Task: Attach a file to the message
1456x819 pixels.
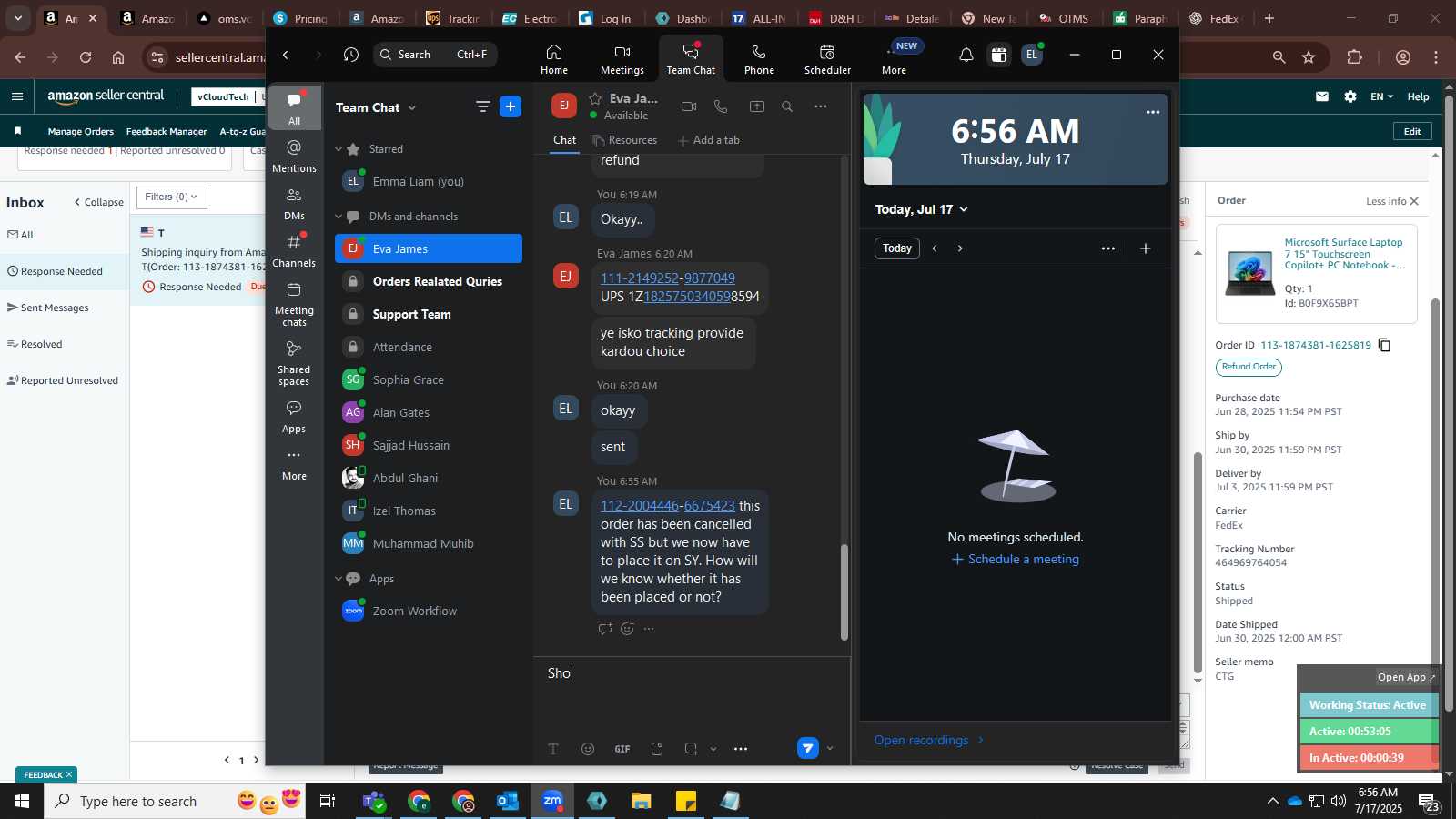Action: click(657, 749)
